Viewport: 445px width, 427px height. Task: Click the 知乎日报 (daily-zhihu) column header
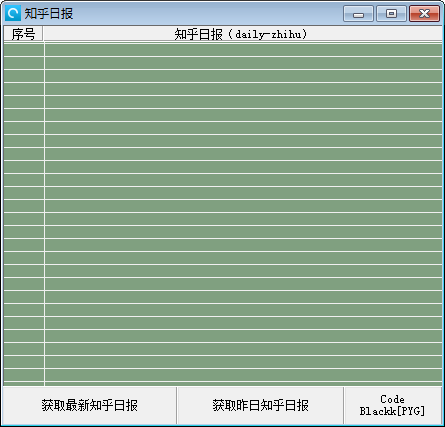pos(242,34)
